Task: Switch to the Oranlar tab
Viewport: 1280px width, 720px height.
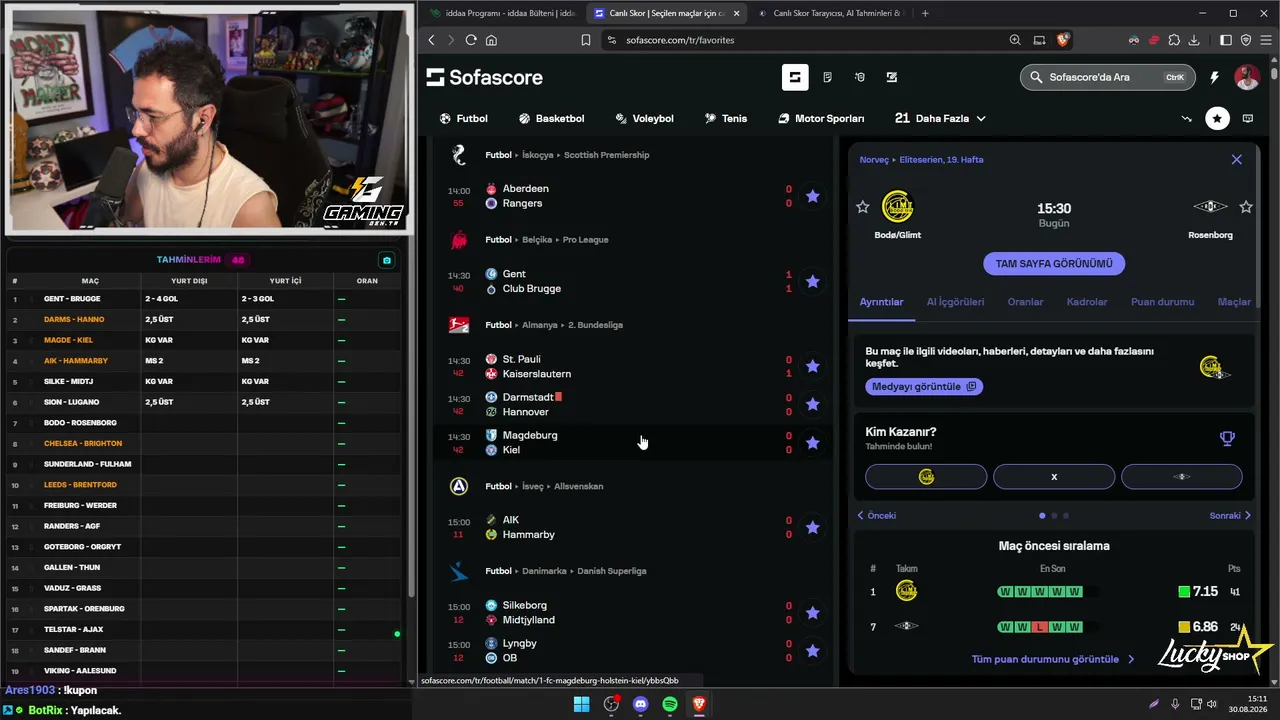Action: point(1025,302)
